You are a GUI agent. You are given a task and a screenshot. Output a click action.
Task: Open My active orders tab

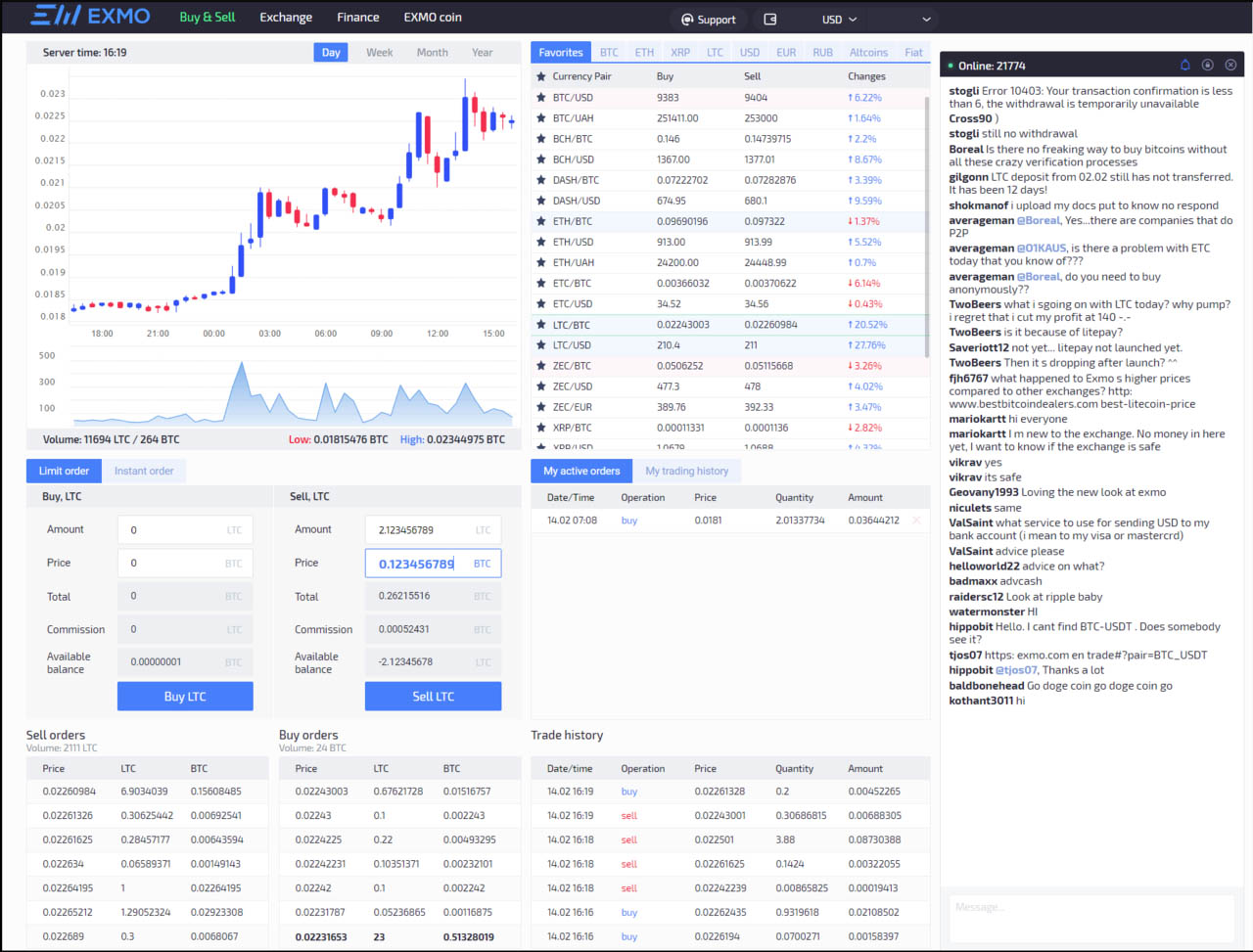pyautogui.click(x=581, y=471)
